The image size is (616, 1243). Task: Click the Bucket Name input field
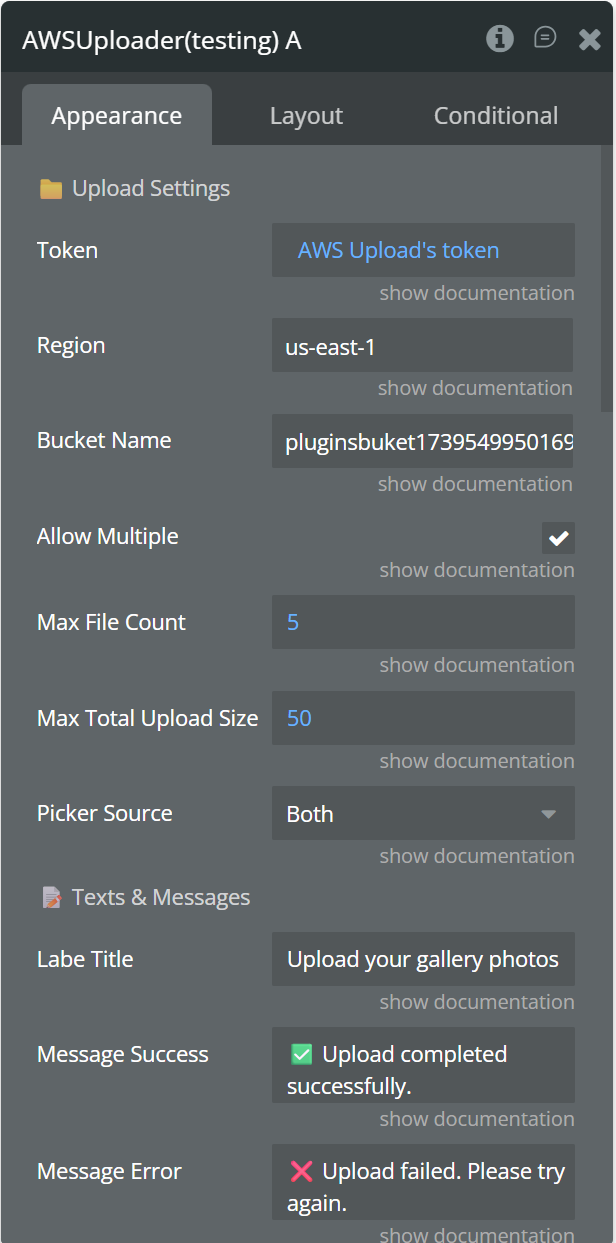[422, 442]
